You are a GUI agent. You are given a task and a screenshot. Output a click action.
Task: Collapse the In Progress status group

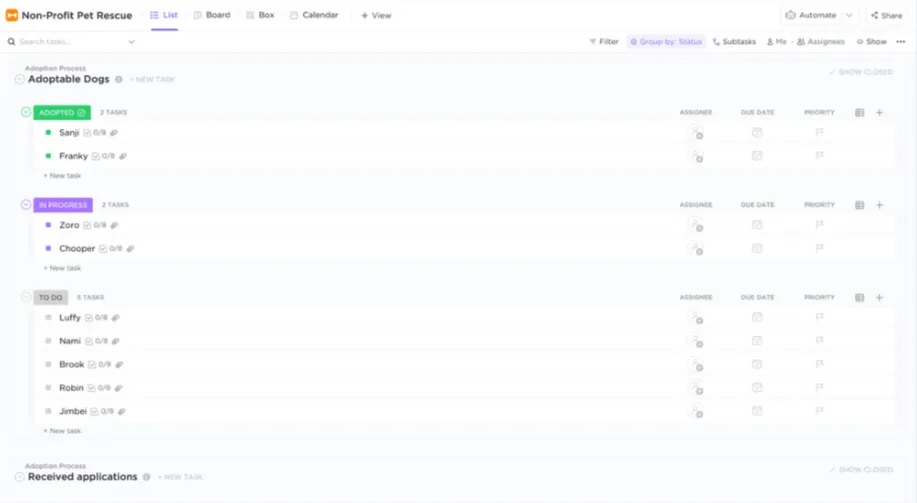(26, 205)
